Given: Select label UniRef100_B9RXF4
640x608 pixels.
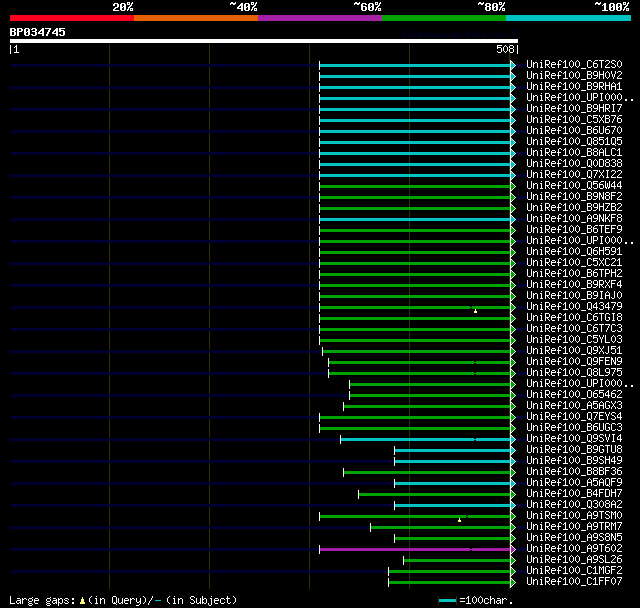Looking at the screenshot, I should click(x=574, y=285).
